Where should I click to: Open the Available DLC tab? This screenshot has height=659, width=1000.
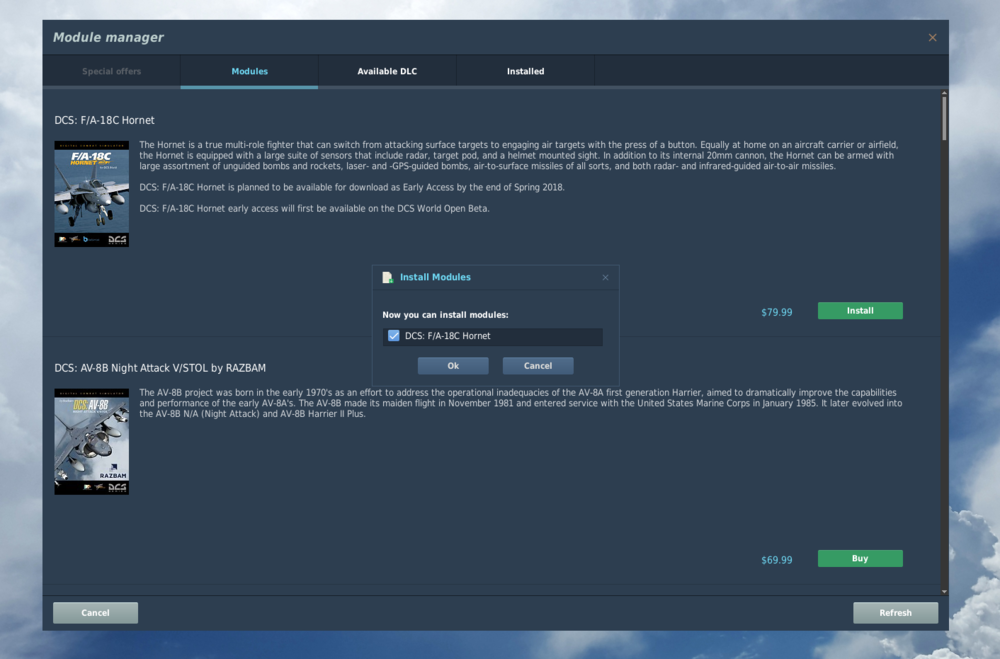[387, 71]
